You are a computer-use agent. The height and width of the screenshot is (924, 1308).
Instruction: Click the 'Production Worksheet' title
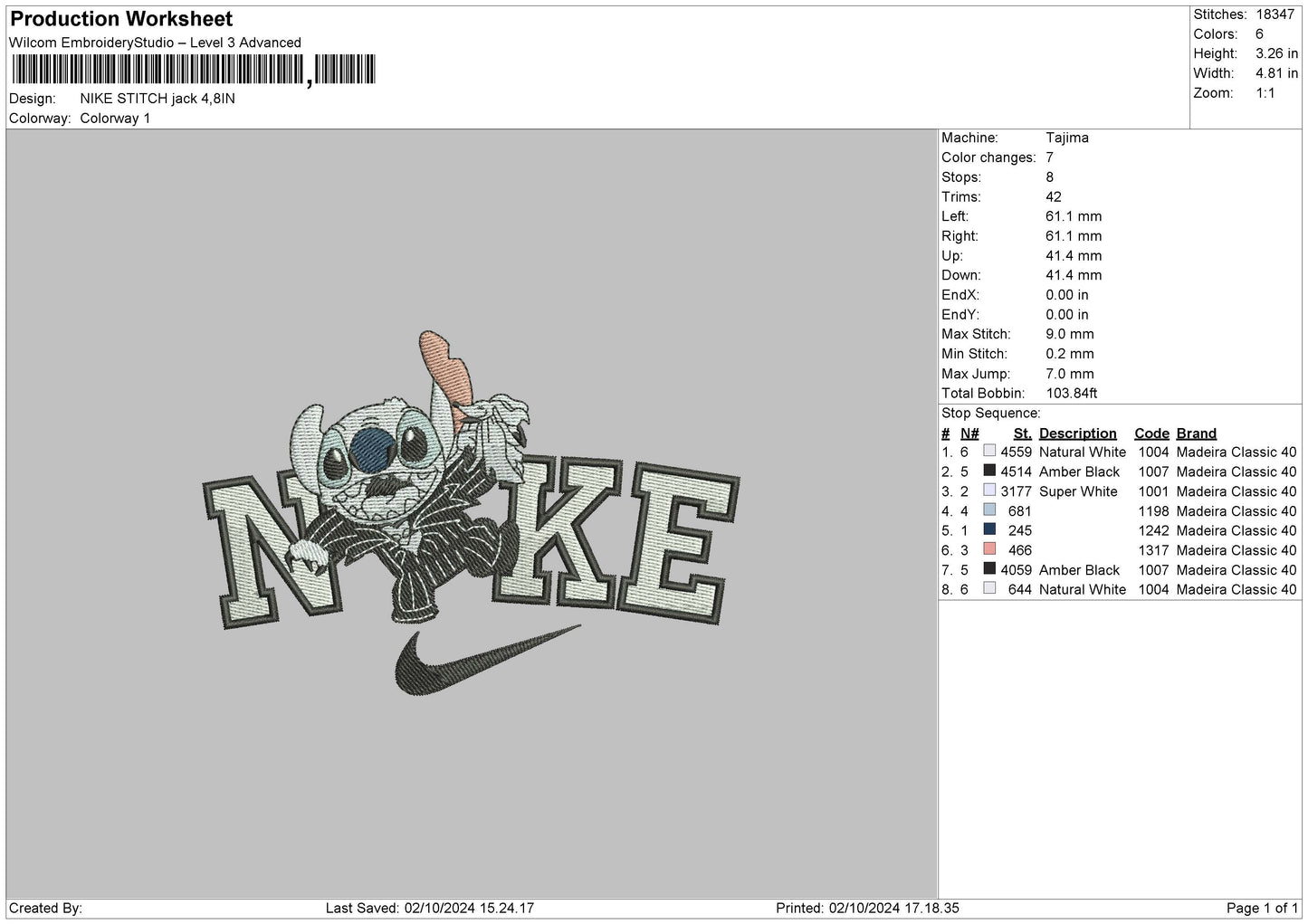click(x=121, y=19)
